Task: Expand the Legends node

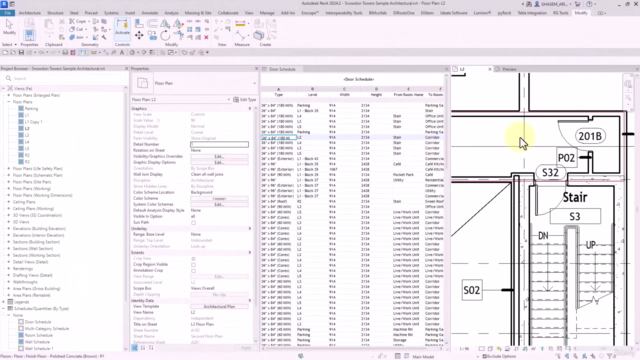Action: click(x=4, y=302)
